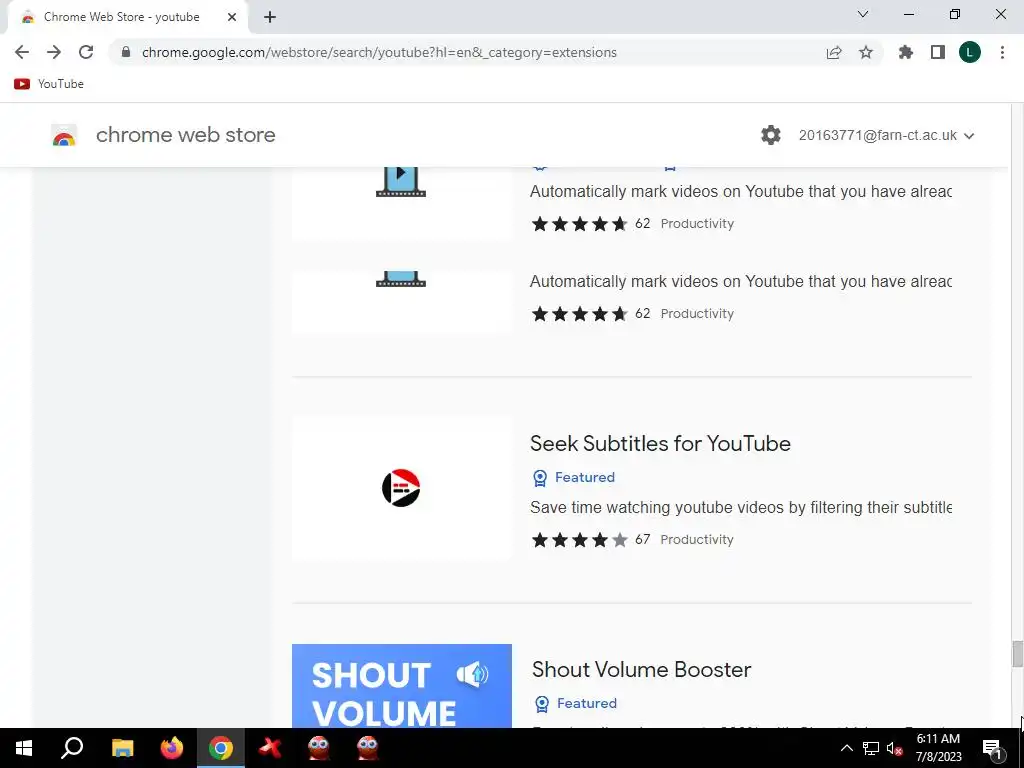Click Featured badge under Shout Volume Booster
The width and height of the screenshot is (1024, 768).
(576, 703)
